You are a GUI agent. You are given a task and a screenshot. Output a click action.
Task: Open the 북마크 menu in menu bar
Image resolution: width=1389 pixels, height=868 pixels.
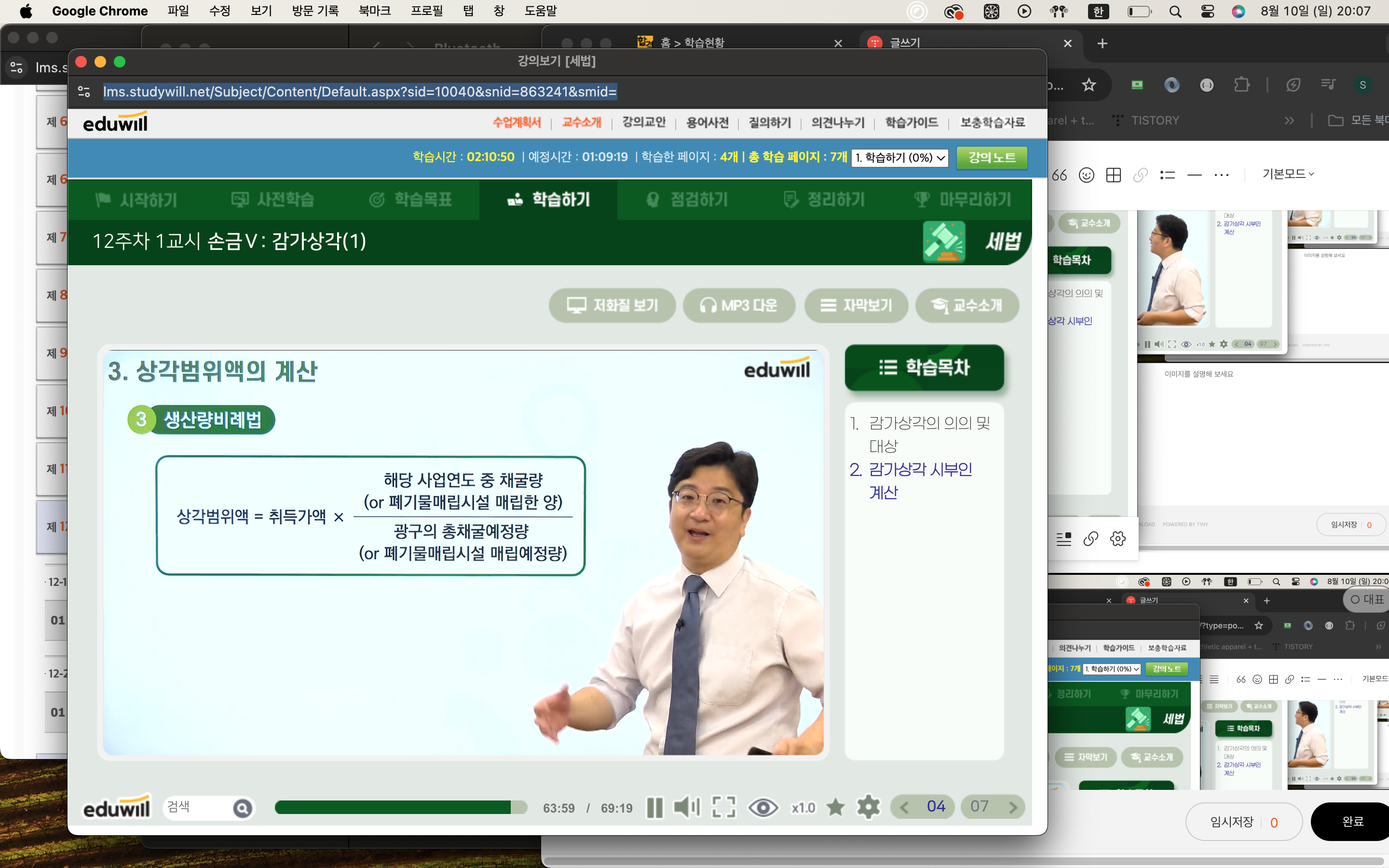coord(374,11)
